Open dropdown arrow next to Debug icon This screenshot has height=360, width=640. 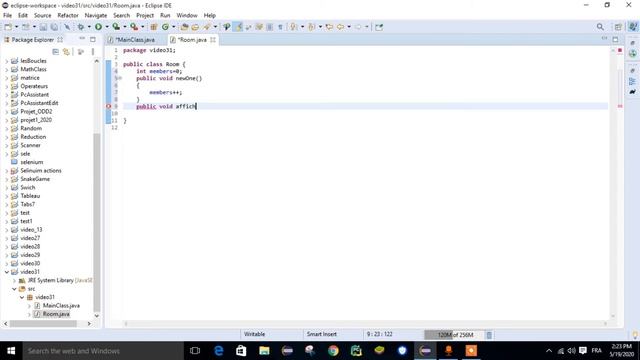(89, 27)
